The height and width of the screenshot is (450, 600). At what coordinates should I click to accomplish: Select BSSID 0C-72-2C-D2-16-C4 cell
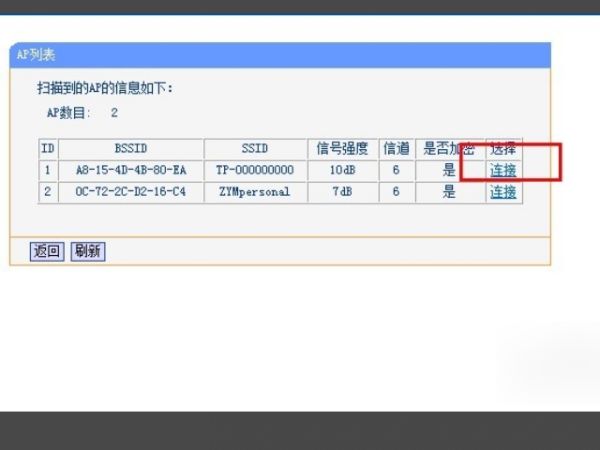tap(130, 192)
